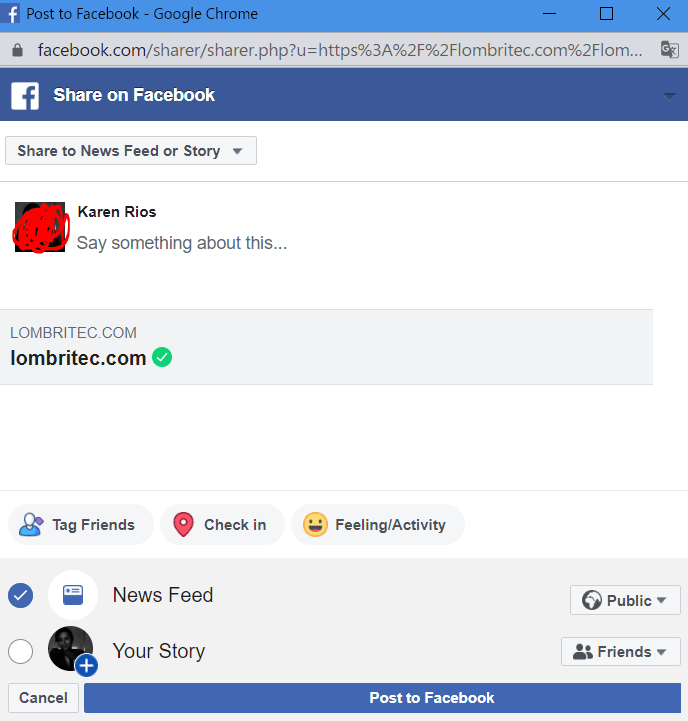Select the Your Story radio circle
Screen dimensions: 688x721
(x=20, y=651)
